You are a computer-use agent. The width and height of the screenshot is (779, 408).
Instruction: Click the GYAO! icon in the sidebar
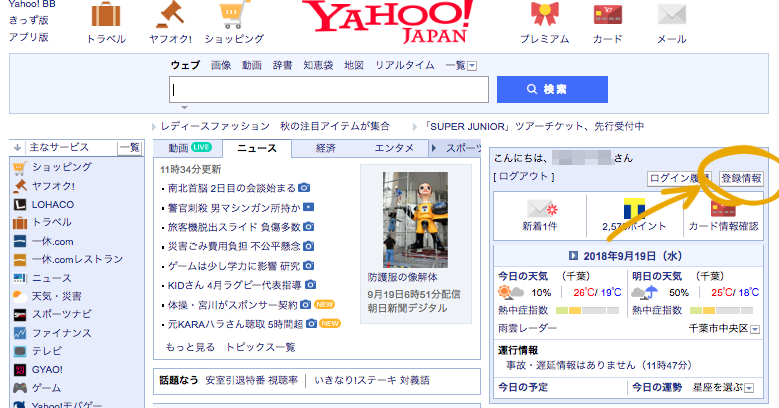tap(19, 370)
